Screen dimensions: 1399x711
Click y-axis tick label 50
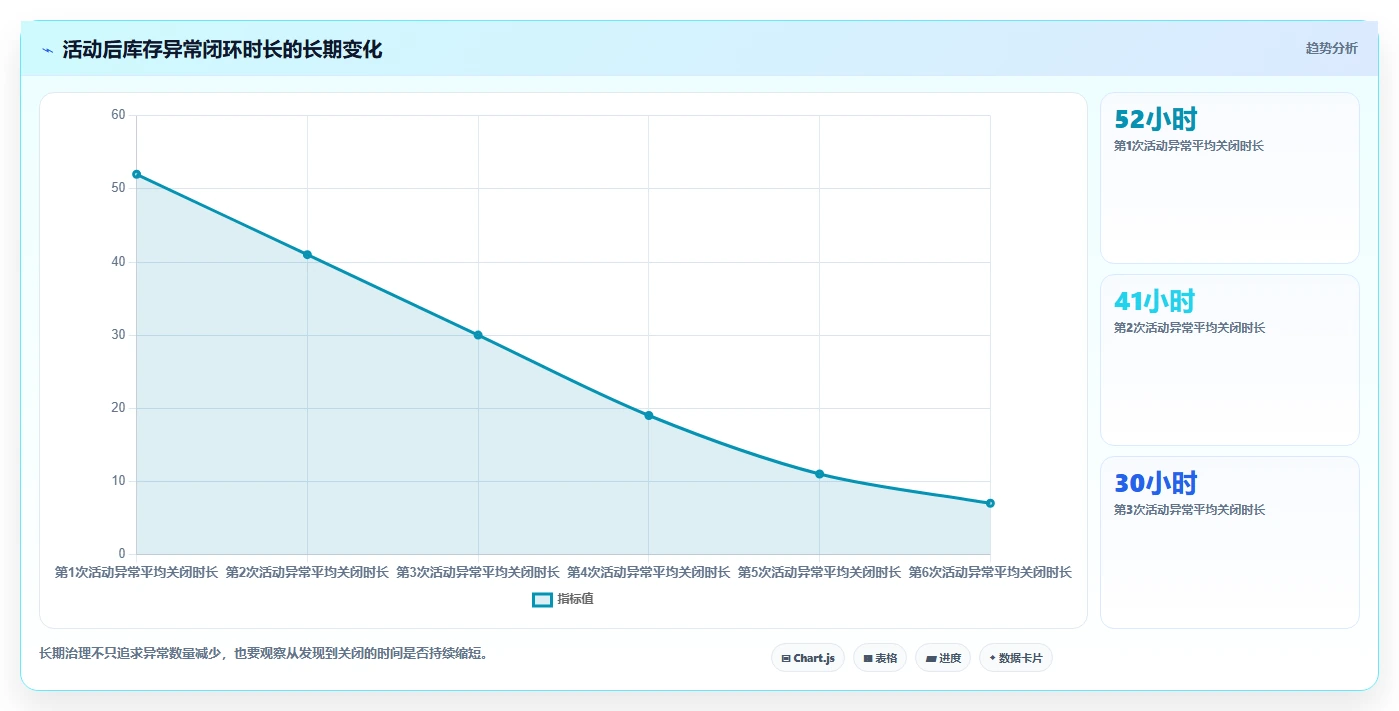click(118, 188)
